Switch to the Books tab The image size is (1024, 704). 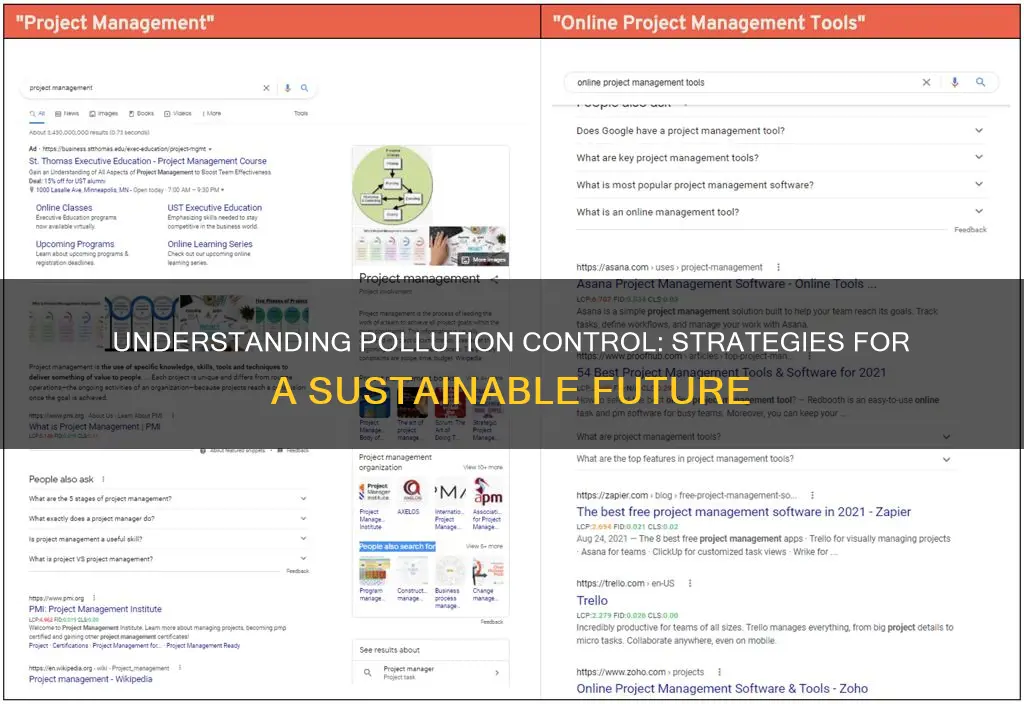click(141, 114)
